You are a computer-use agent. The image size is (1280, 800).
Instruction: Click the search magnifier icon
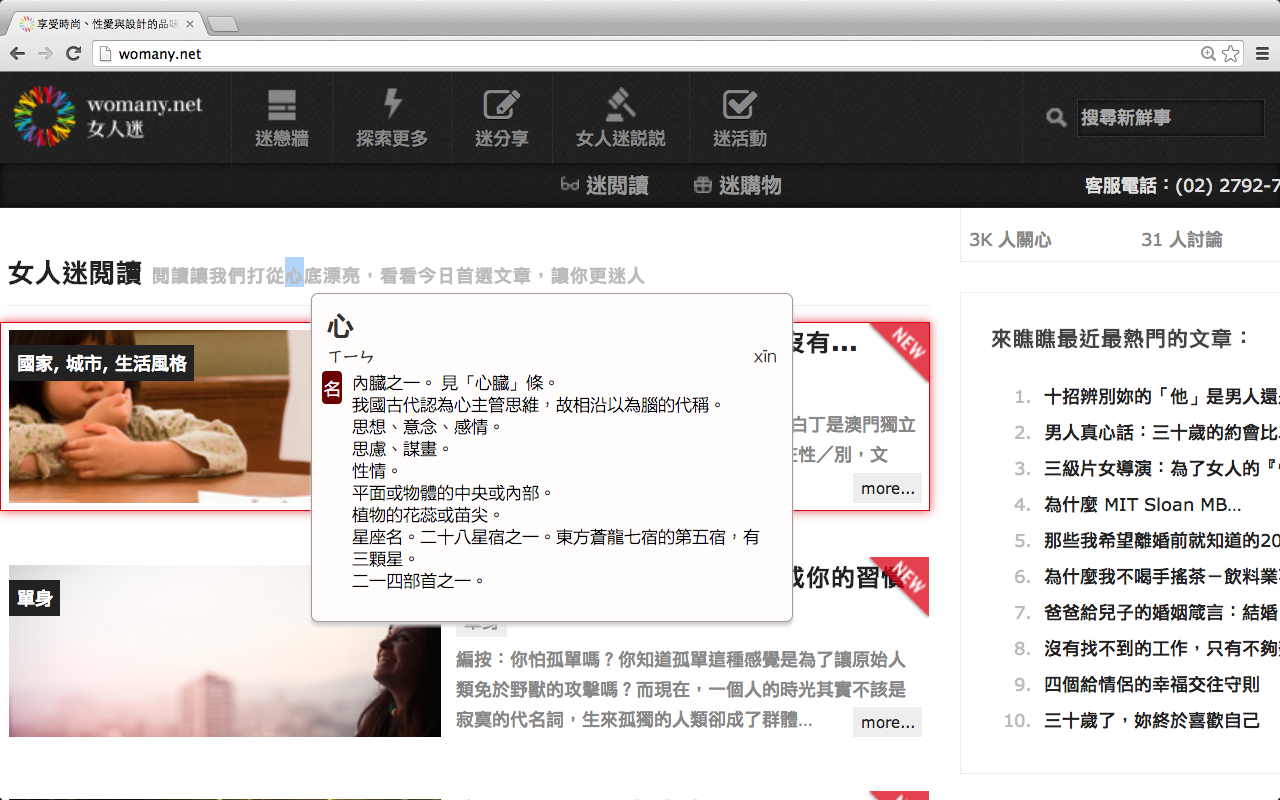[x=1056, y=118]
